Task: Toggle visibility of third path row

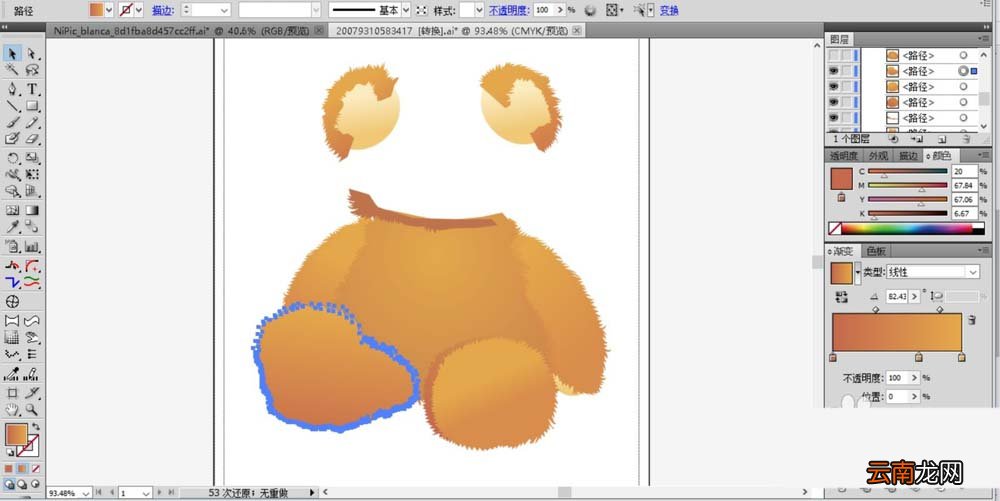Action: click(x=833, y=87)
